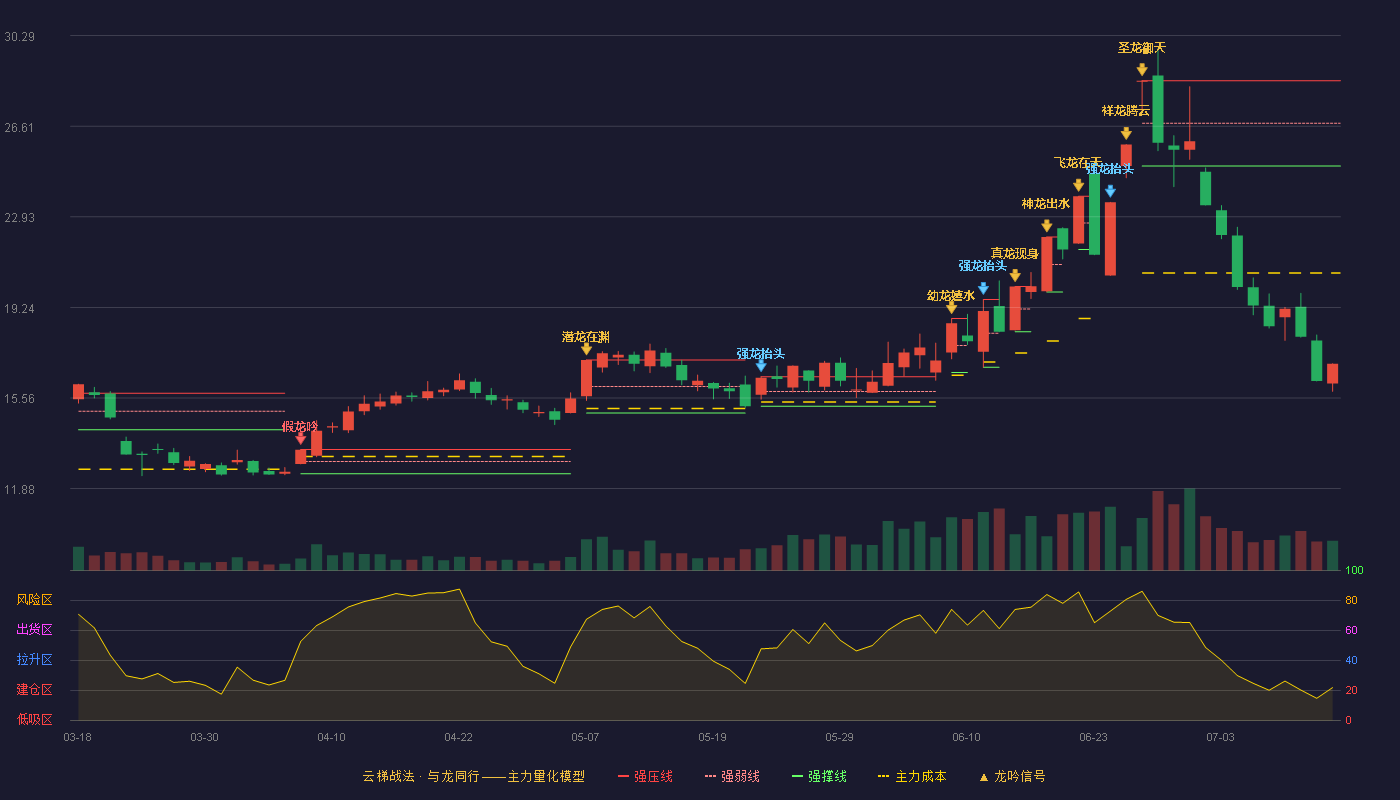This screenshot has height=800, width=1400.
Task: Disable the 主力成本 legend series
Action: (x=912, y=776)
